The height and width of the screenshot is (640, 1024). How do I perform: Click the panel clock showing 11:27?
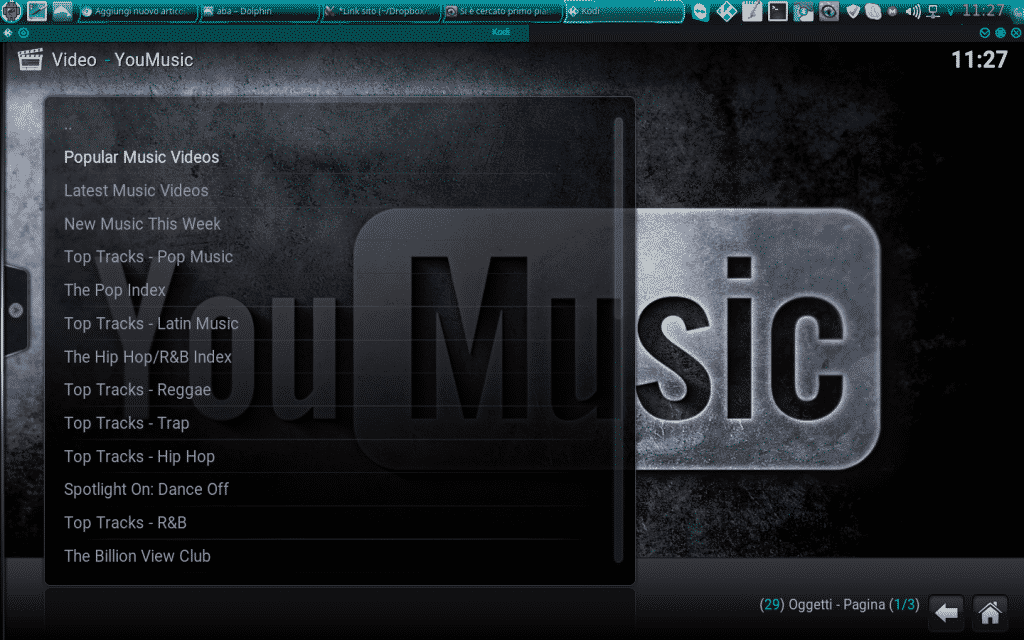[x=983, y=10]
